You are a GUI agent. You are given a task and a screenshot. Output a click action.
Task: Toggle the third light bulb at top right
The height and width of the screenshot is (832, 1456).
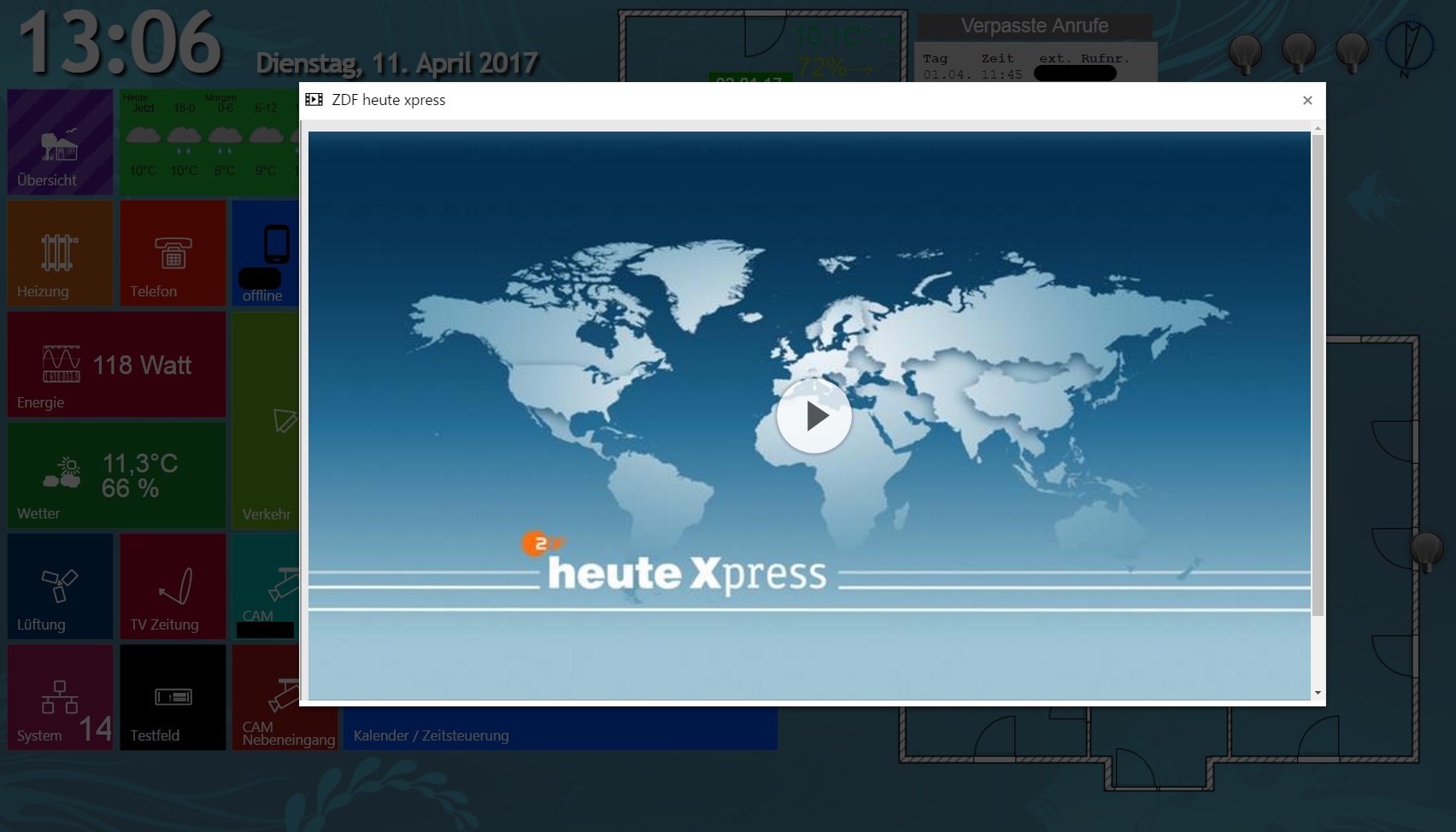coord(1352,53)
